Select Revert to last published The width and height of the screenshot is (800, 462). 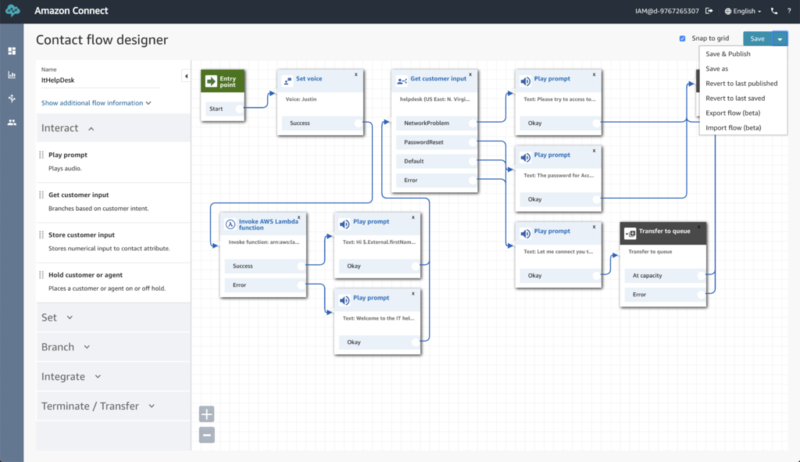tap(741, 83)
